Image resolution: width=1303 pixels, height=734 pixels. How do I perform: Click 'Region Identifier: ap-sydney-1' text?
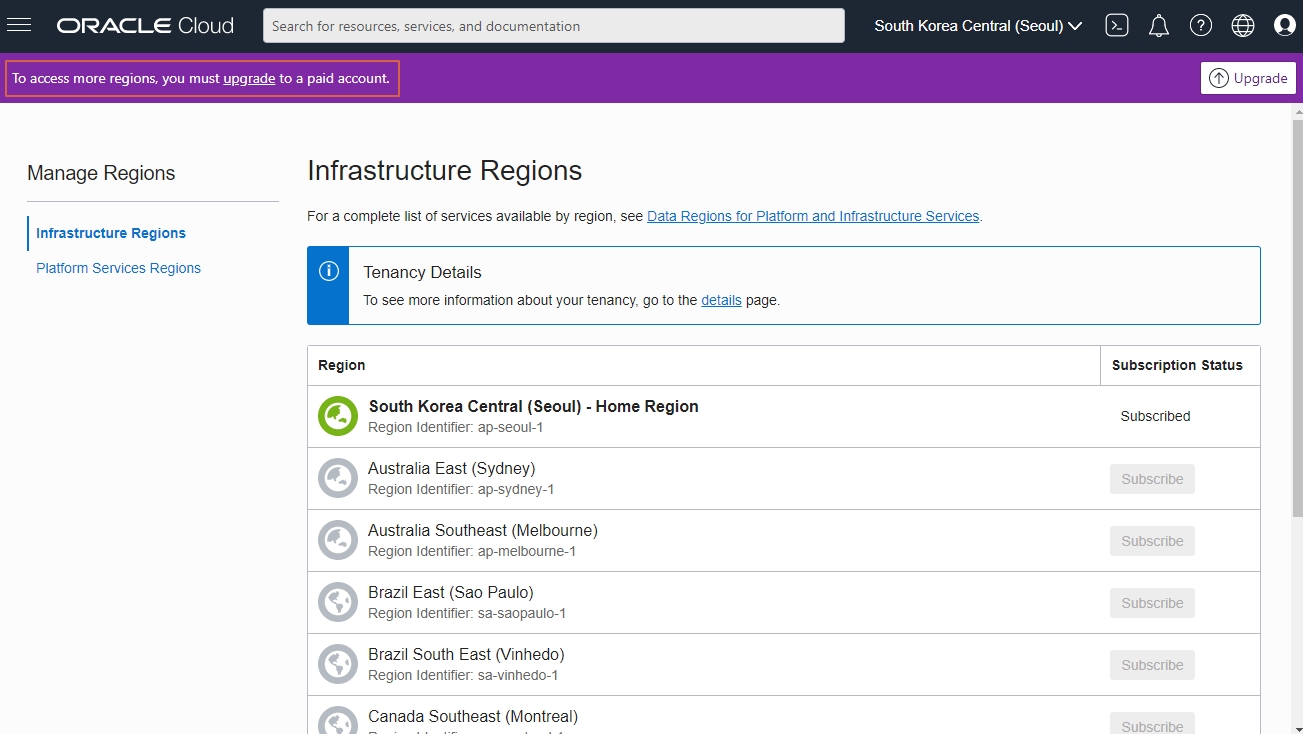pos(461,489)
